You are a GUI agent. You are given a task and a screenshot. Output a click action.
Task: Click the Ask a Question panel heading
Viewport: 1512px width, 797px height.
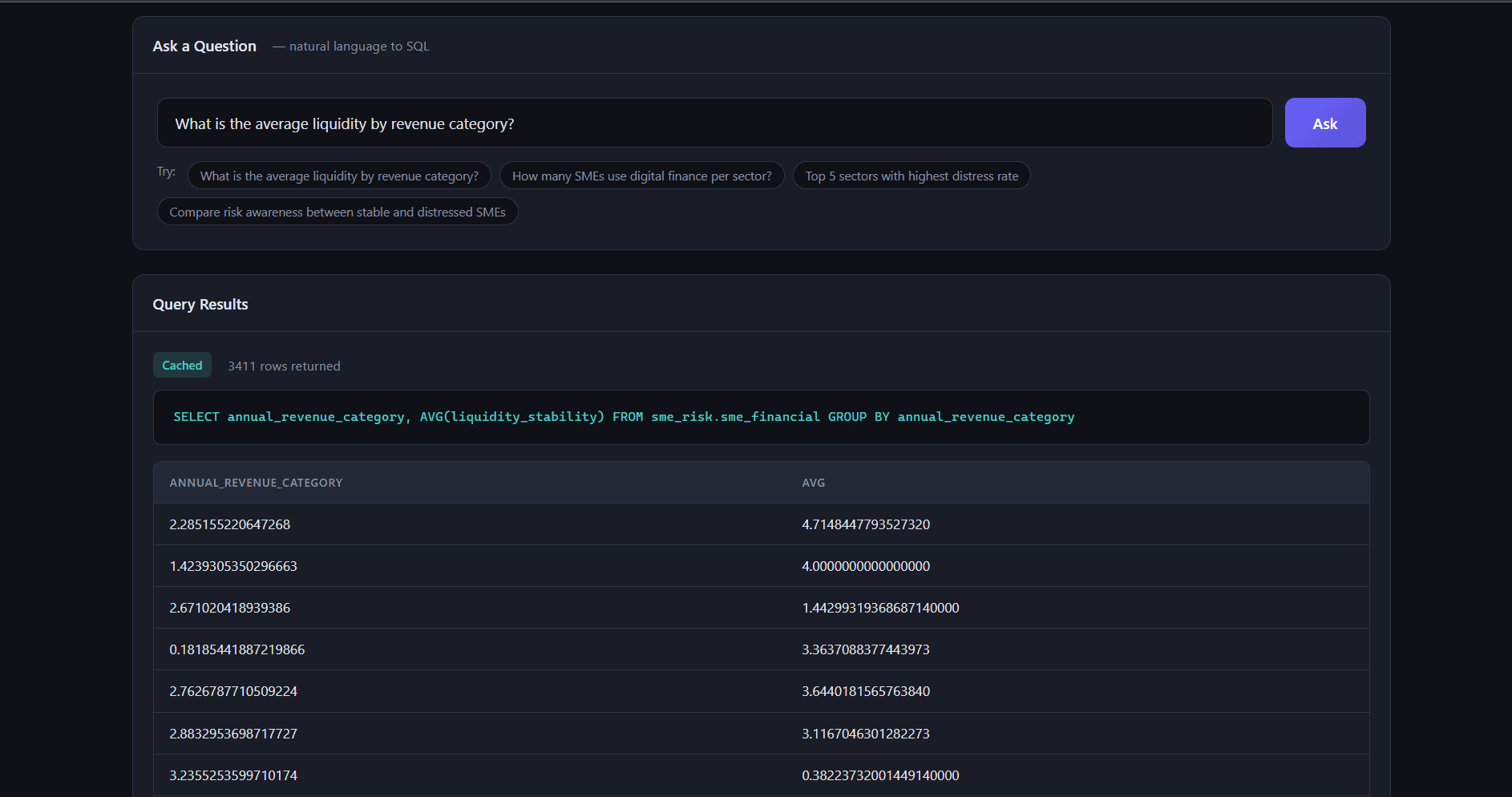tap(204, 47)
